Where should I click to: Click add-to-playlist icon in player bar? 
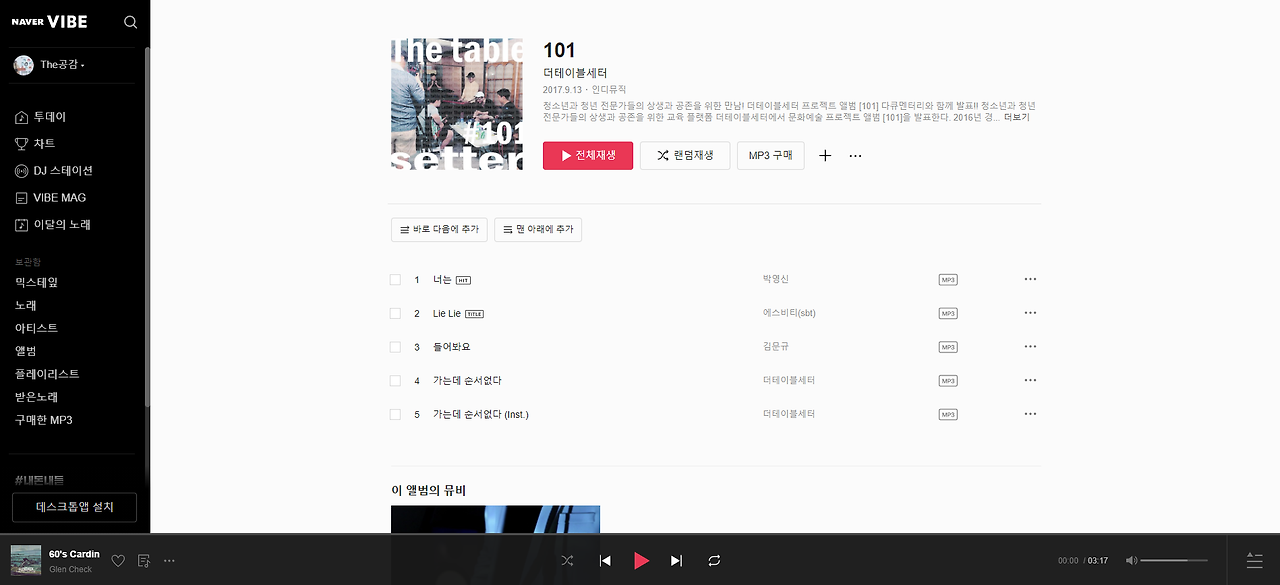point(144,561)
